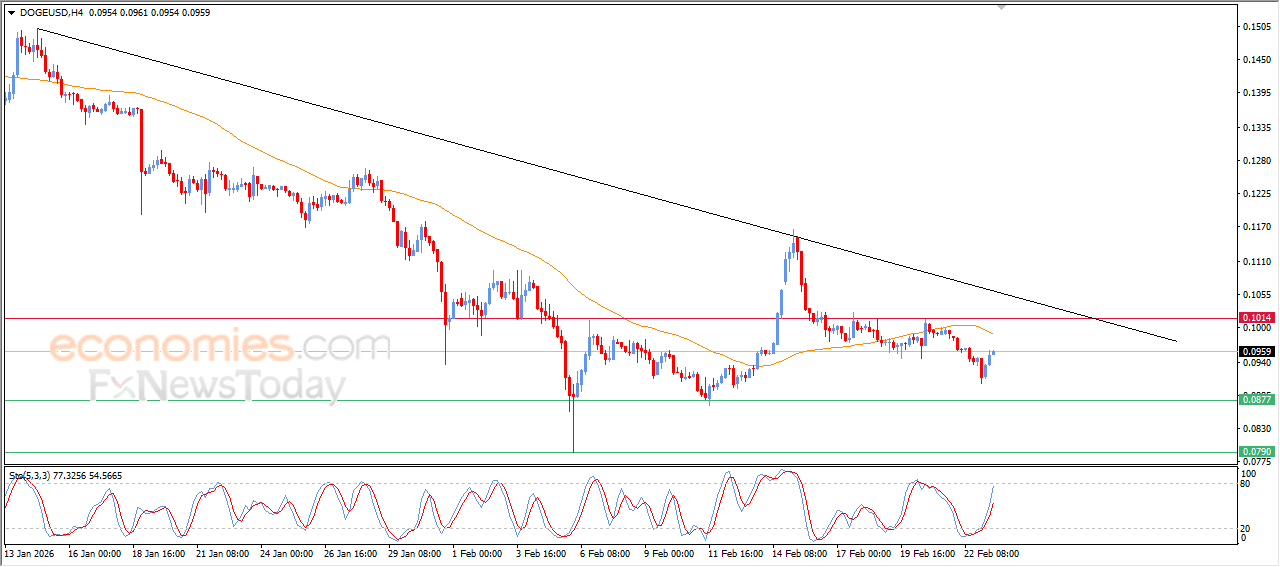This screenshot has width=1280, height=567.
Task: Click the 0.1395 price axis label
Action: point(1256,93)
